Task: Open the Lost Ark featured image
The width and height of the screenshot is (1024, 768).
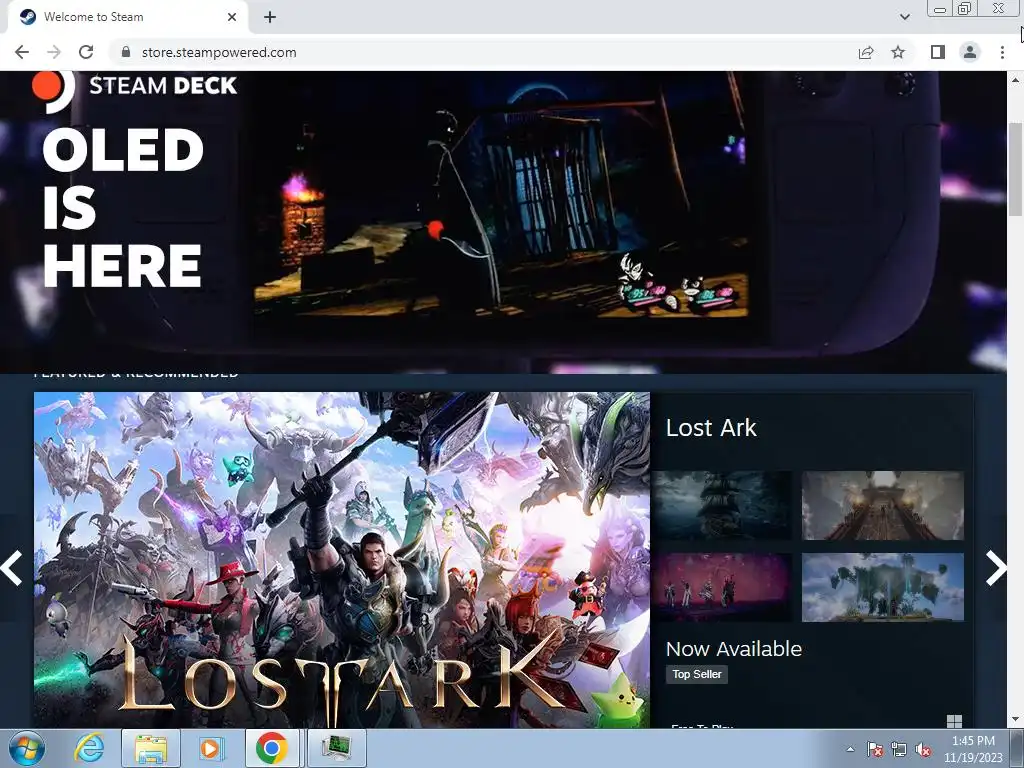Action: (x=342, y=560)
